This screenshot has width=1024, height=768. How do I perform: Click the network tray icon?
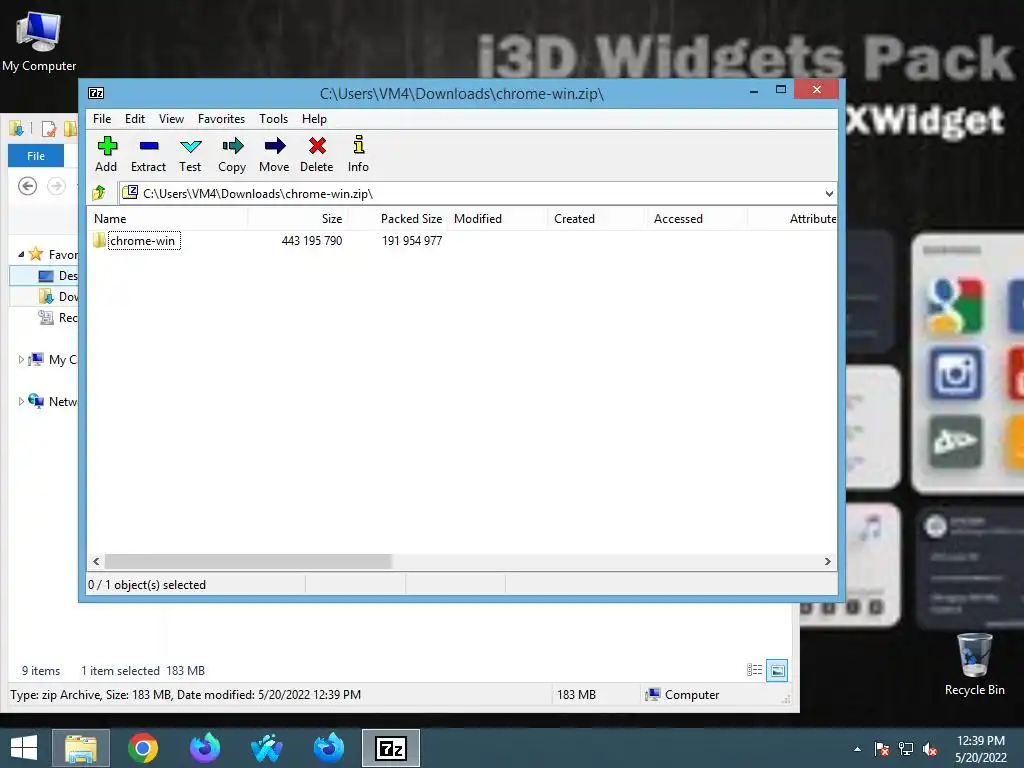click(906, 749)
